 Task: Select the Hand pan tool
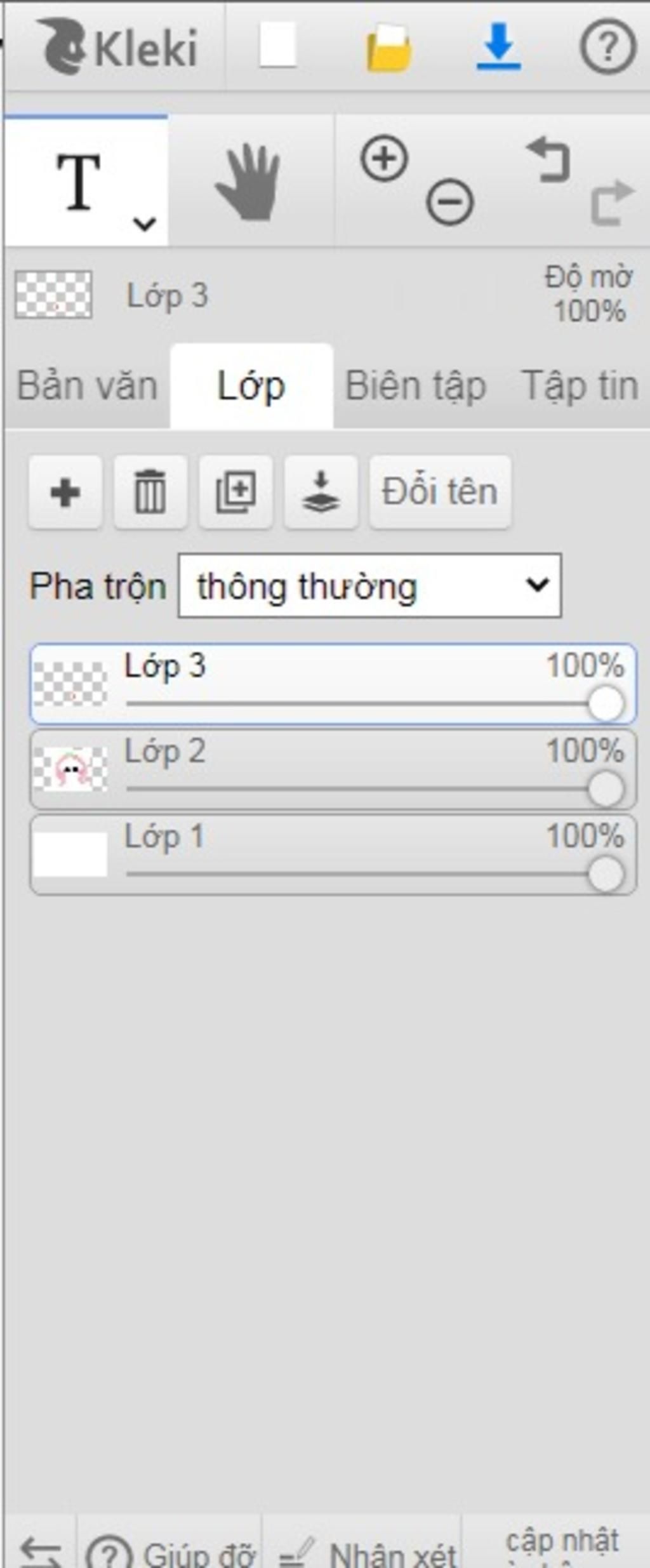(248, 182)
